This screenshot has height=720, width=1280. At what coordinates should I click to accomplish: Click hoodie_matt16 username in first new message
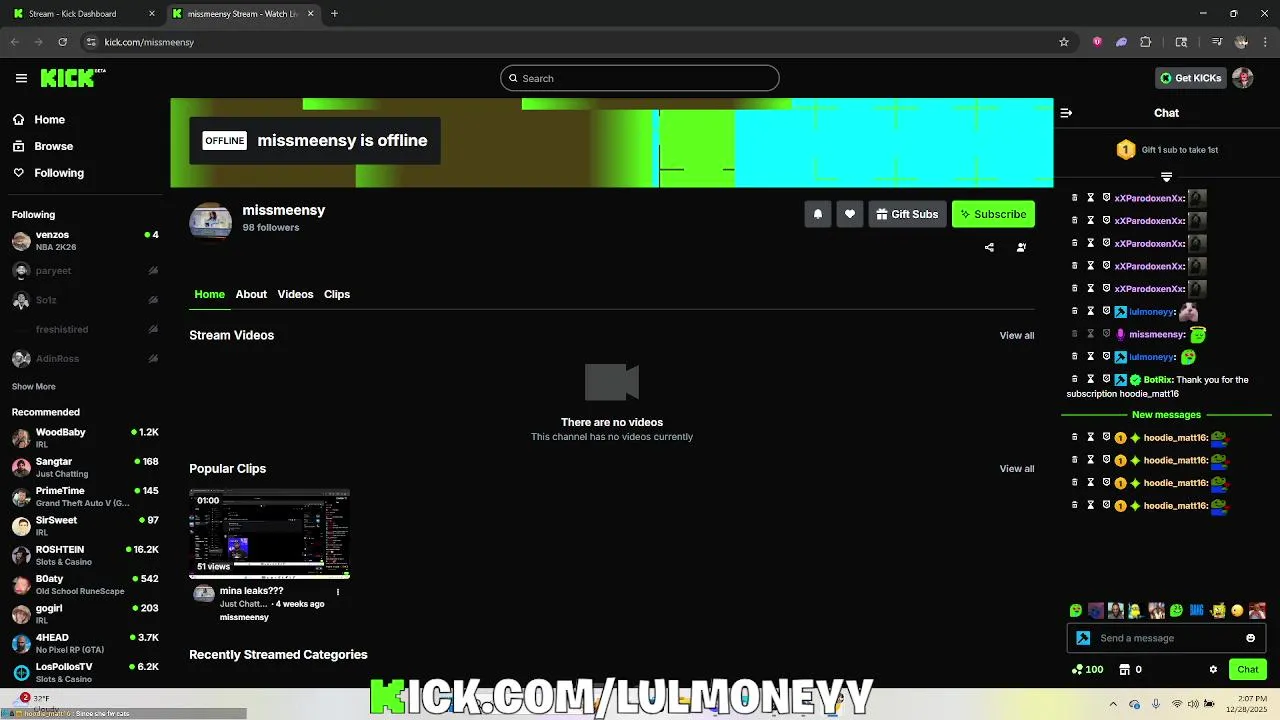1176,438
